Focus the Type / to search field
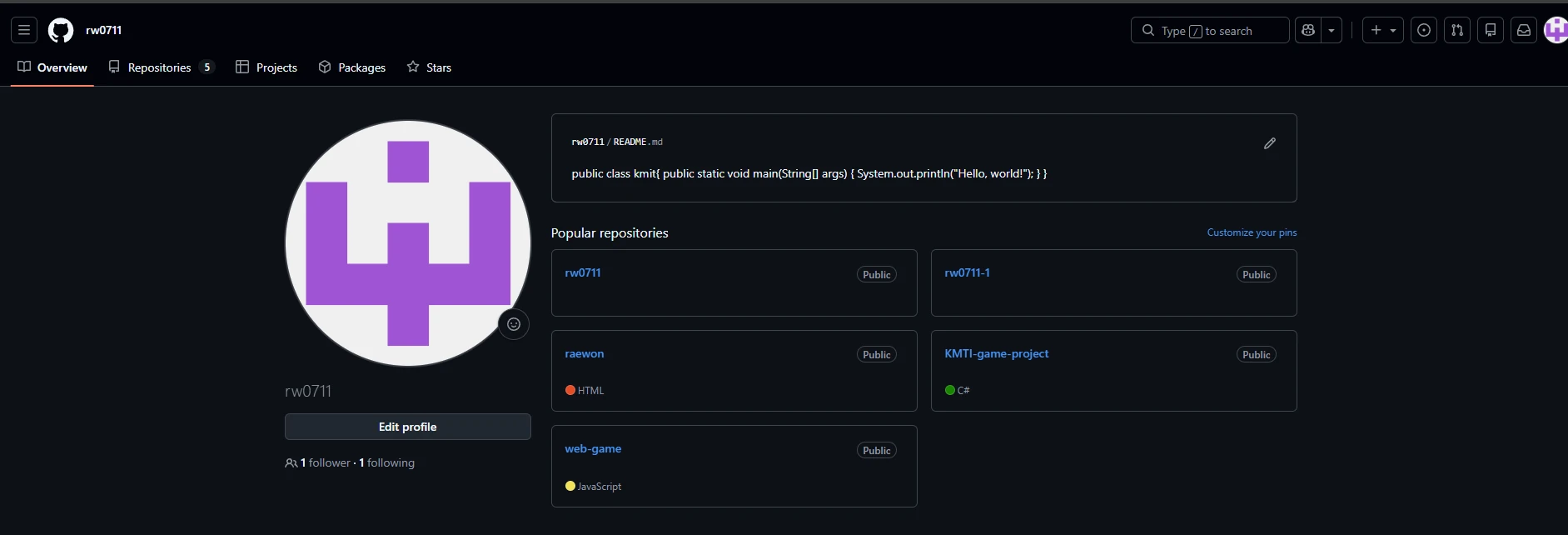 tap(1210, 30)
